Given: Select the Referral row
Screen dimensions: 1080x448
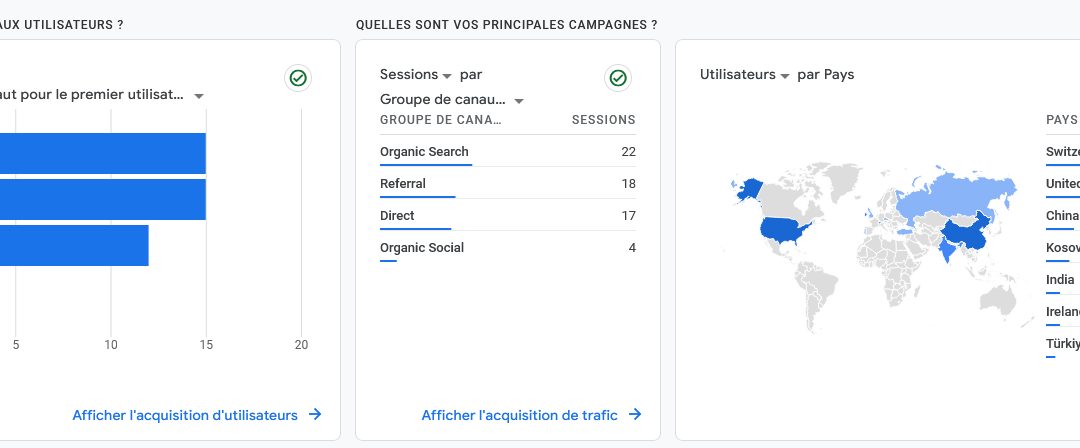Looking at the screenshot, I should coord(508,183).
